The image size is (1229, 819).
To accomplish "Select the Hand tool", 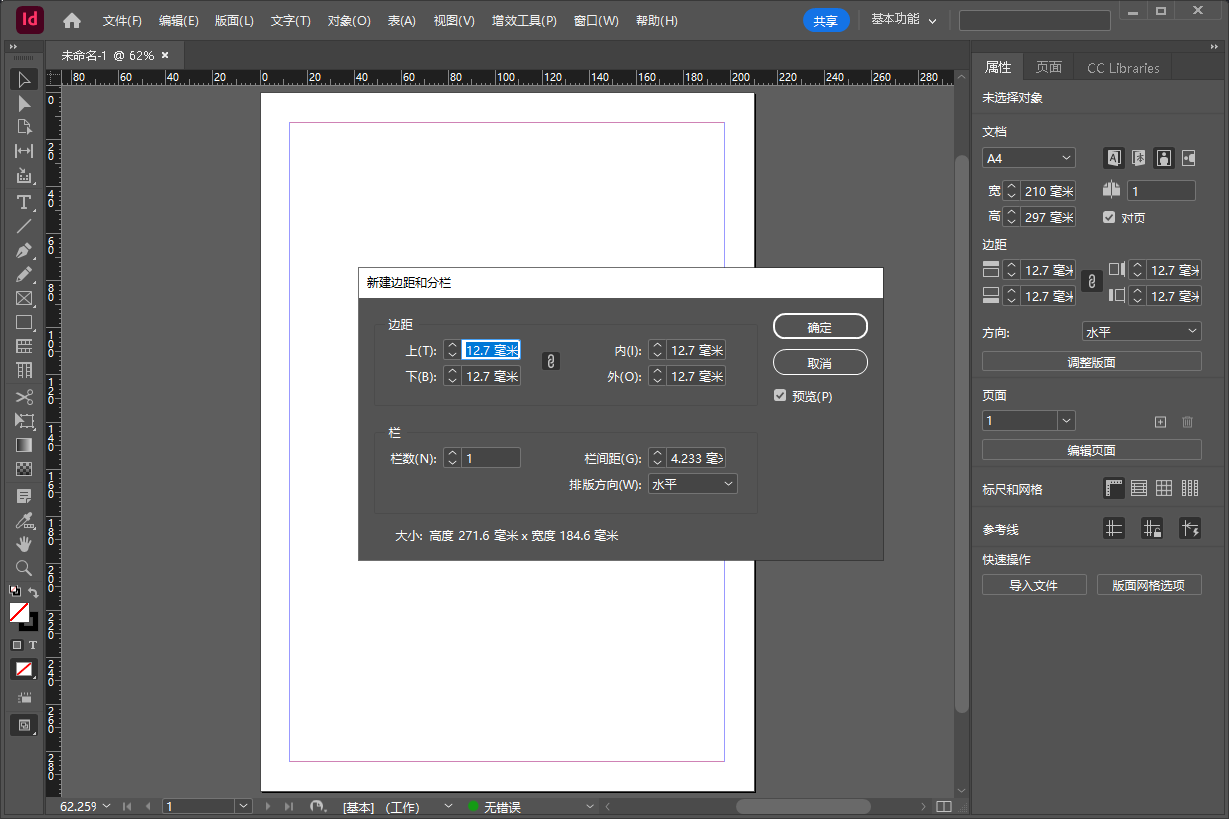I will point(24,543).
